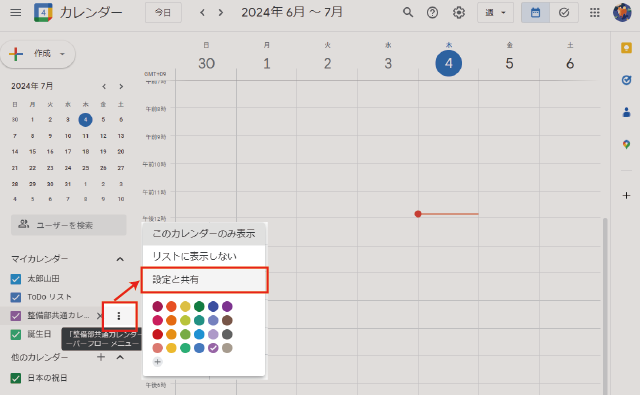
Task: Pick the brown color swatch
Action: click(227, 320)
